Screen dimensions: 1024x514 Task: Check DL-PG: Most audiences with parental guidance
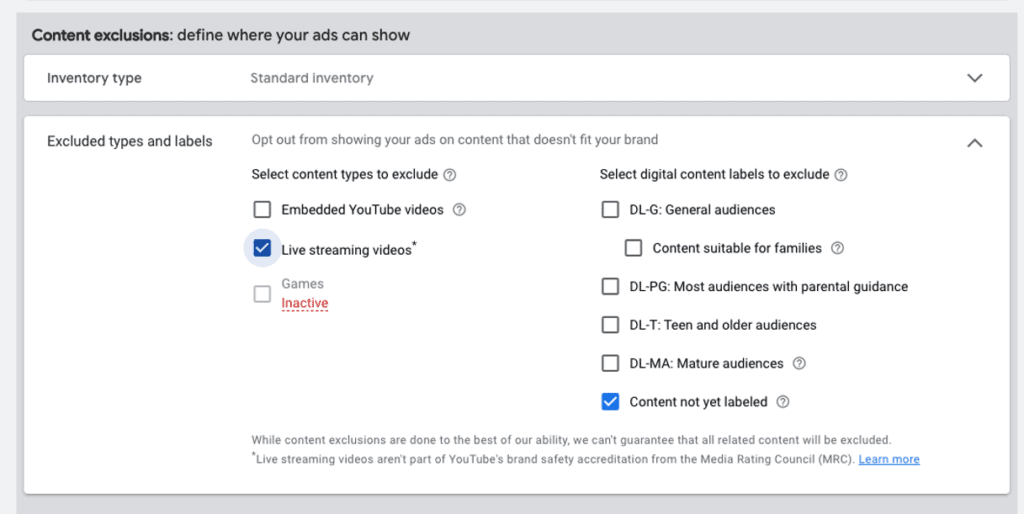pos(610,287)
